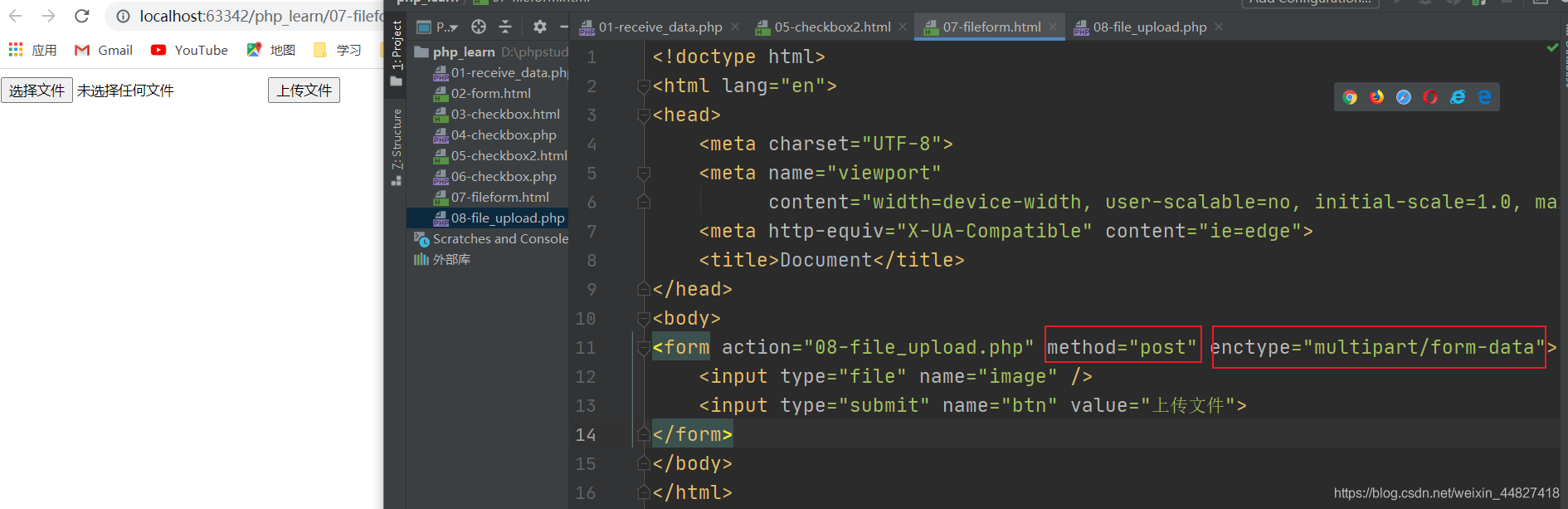Collapse the form tag fold on line 11

click(643, 347)
